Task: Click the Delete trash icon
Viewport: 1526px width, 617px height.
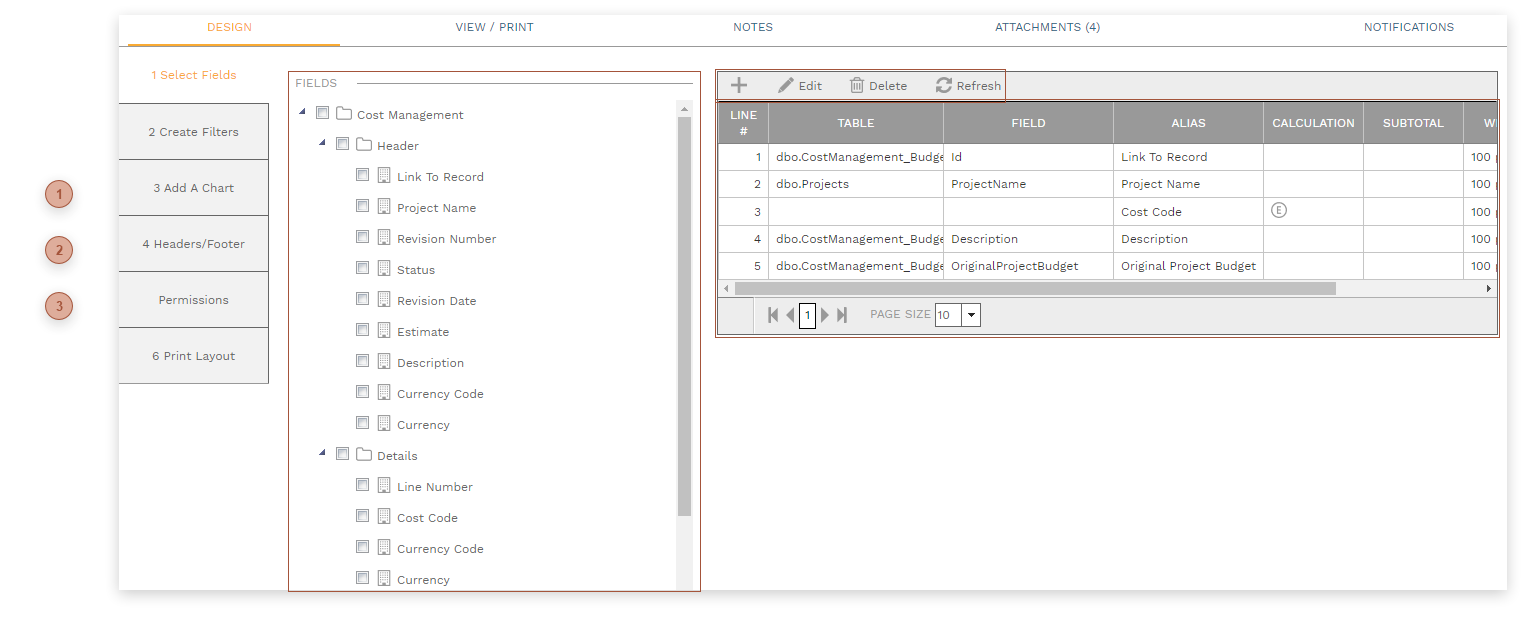Action: coord(857,85)
